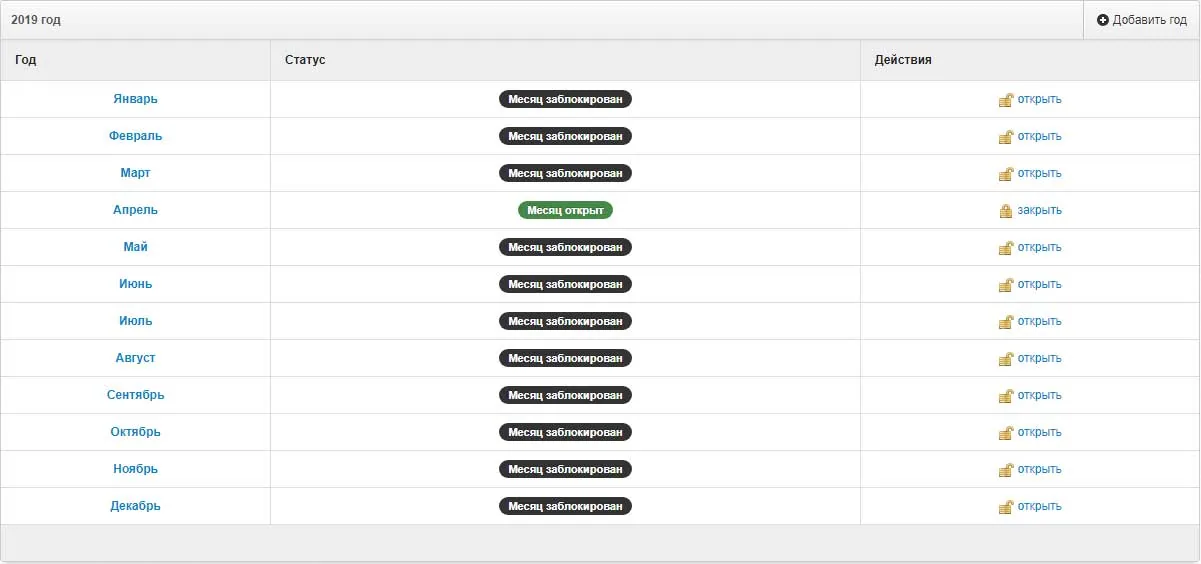Click the Месяц заблокирован badge in Ноябрь row
The width and height of the screenshot is (1201, 564).
pos(565,469)
